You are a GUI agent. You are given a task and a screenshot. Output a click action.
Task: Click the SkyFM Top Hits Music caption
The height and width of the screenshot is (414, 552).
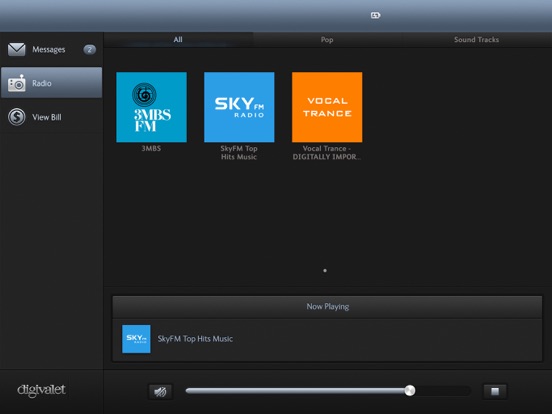click(239, 152)
